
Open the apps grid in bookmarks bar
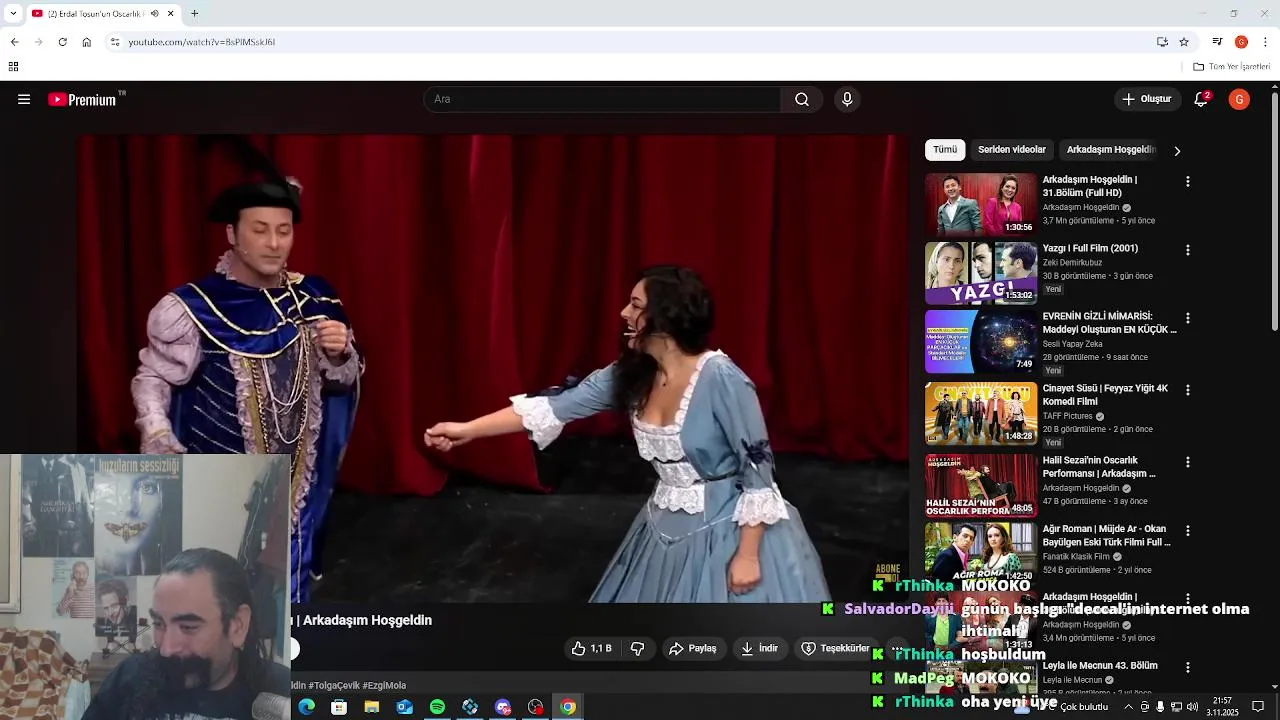[x=13, y=67]
